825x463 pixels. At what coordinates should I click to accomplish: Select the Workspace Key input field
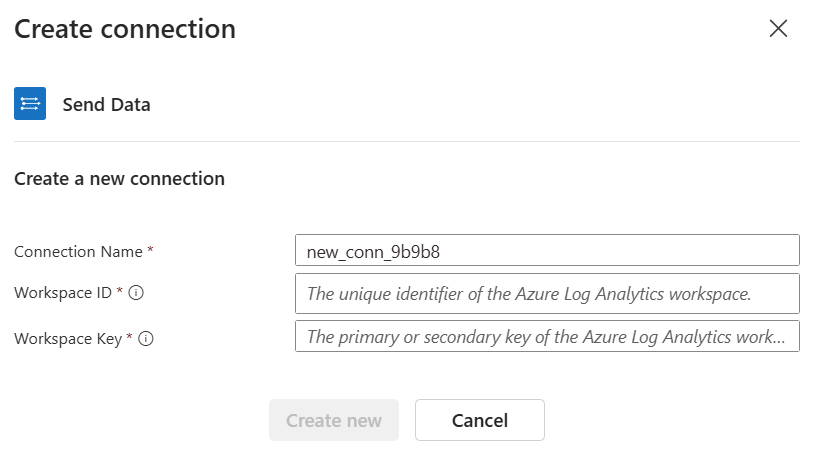(x=547, y=336)
